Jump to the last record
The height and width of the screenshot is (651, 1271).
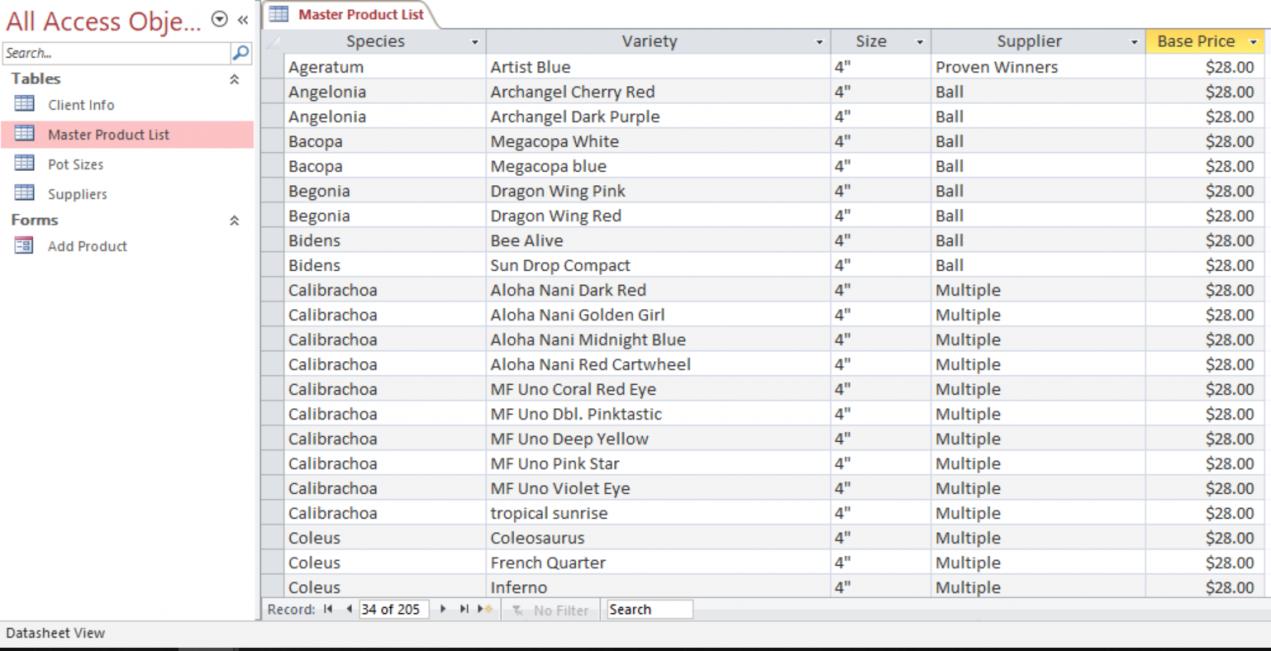tap(464, 609)
